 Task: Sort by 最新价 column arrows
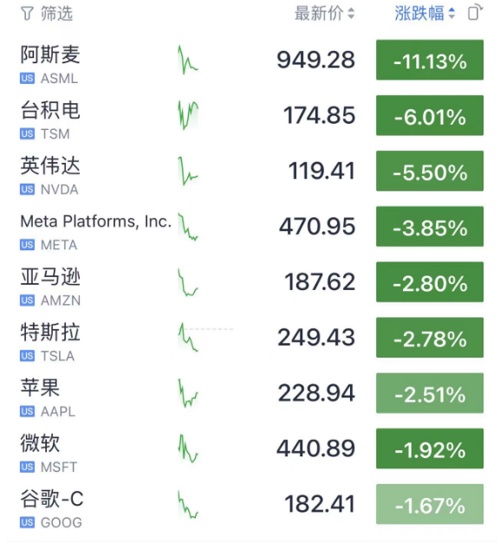click(351, 14)
